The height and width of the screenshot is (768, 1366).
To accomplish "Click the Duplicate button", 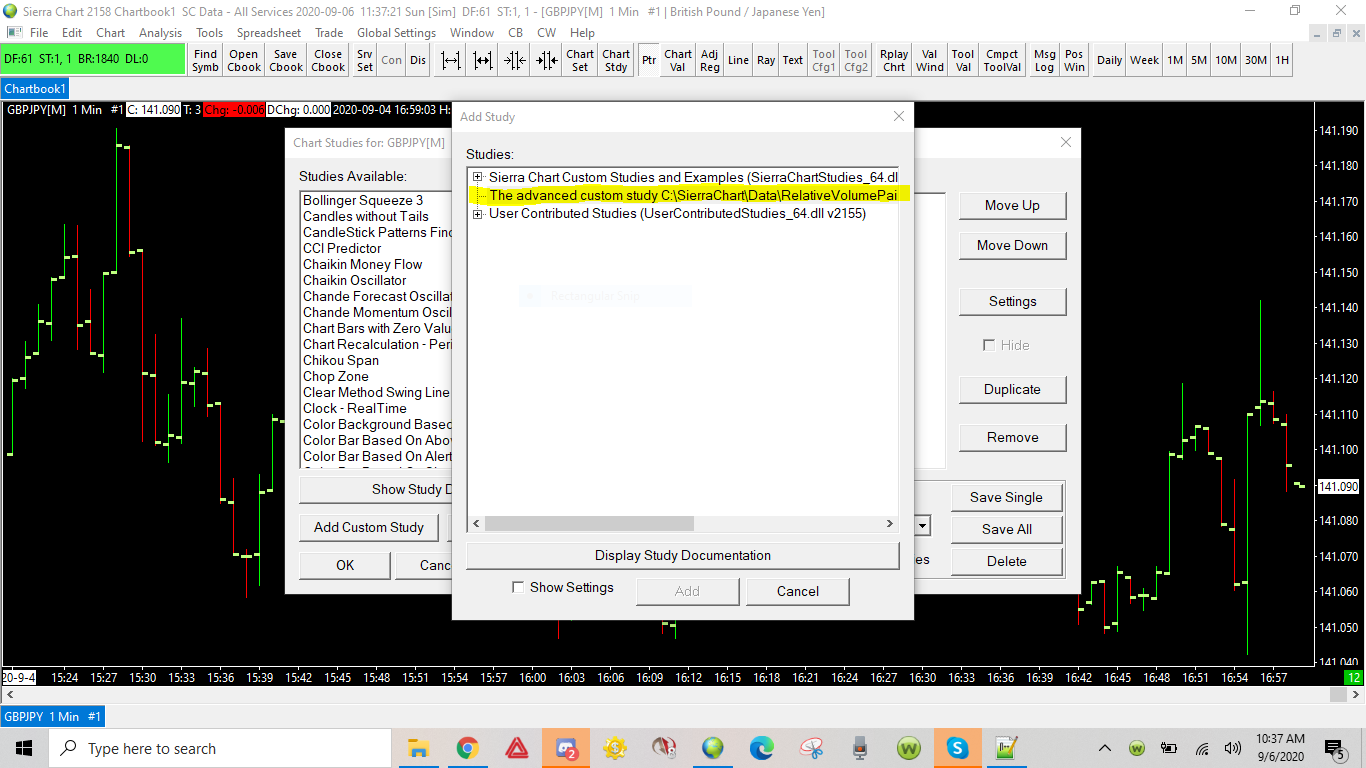I will point(1012,389).
